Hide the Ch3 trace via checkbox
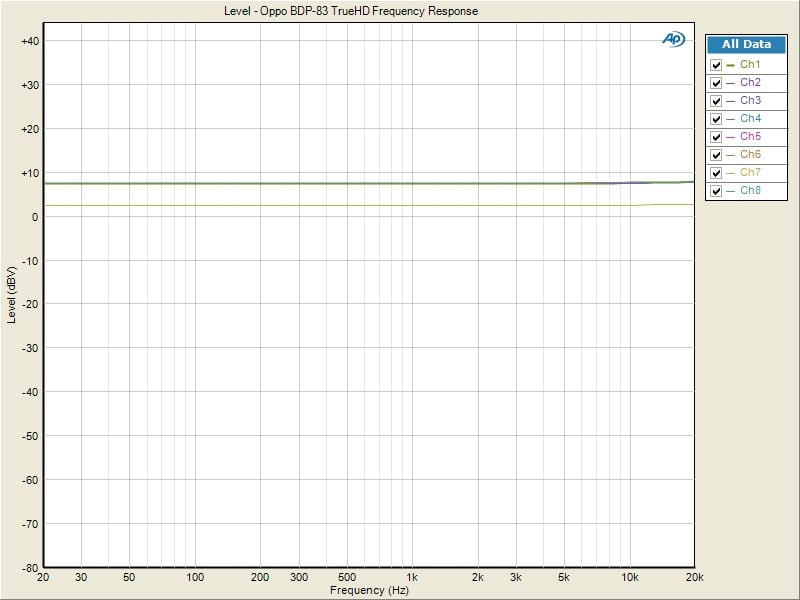Image resolution: width=800 pixels, height=600 pixels. (716, 101)
